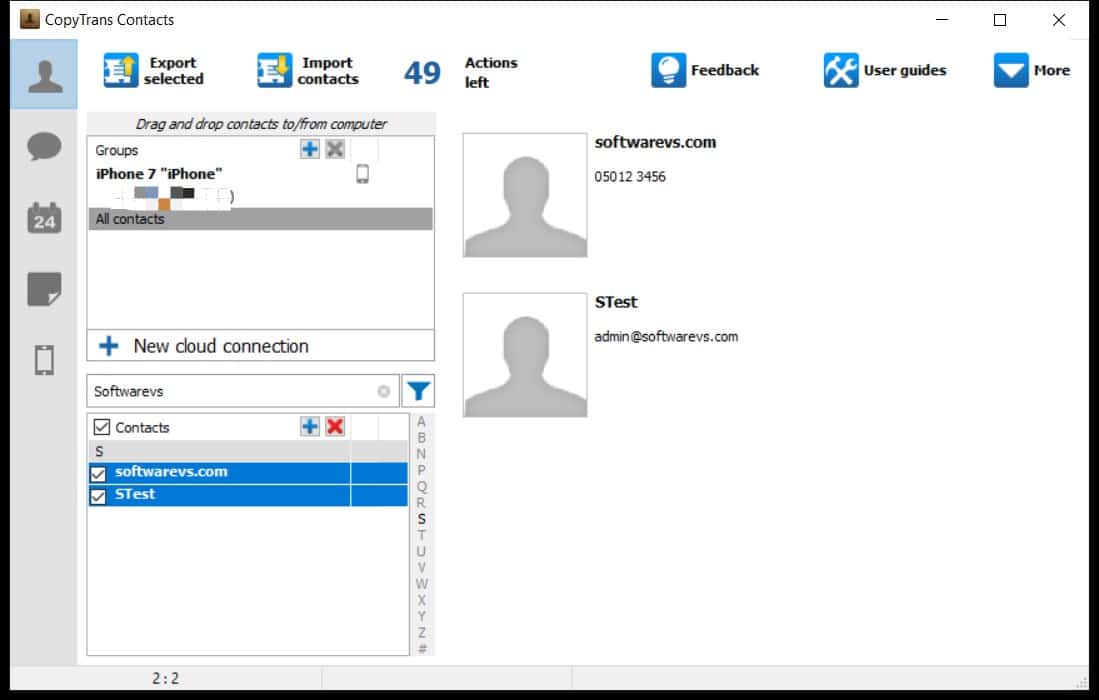Open the Notes sidebar icon
1099x700 pixels.
[x=44, y=289]
